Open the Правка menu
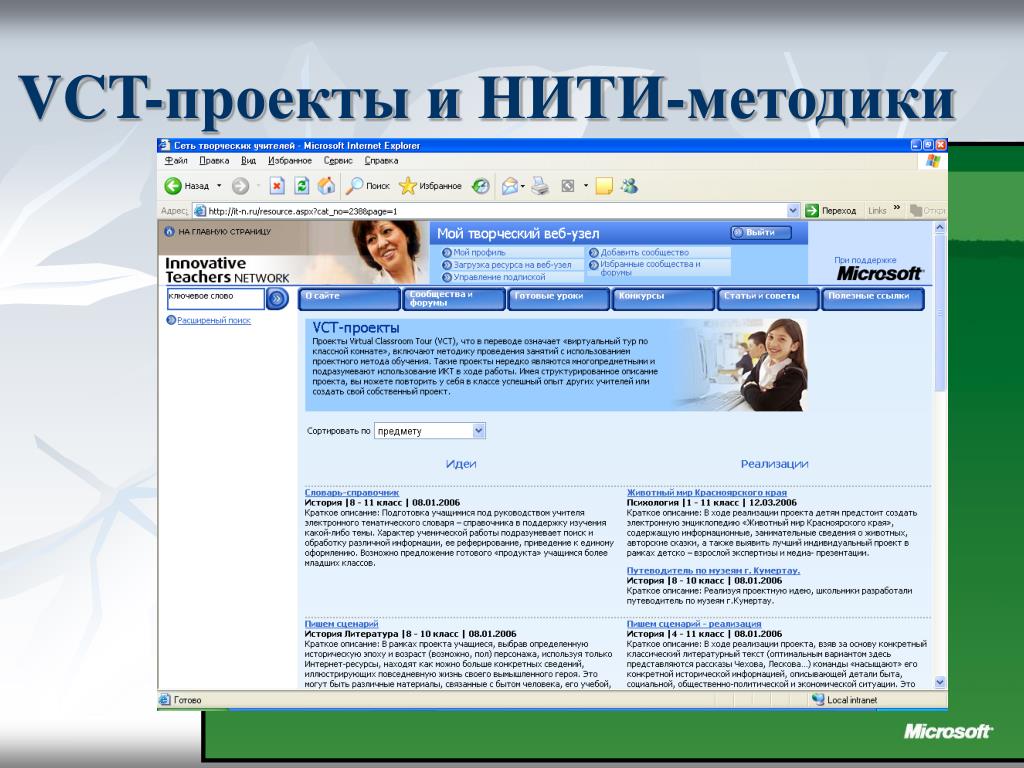This screenshot has width=1024, height=768. [214, 161]
